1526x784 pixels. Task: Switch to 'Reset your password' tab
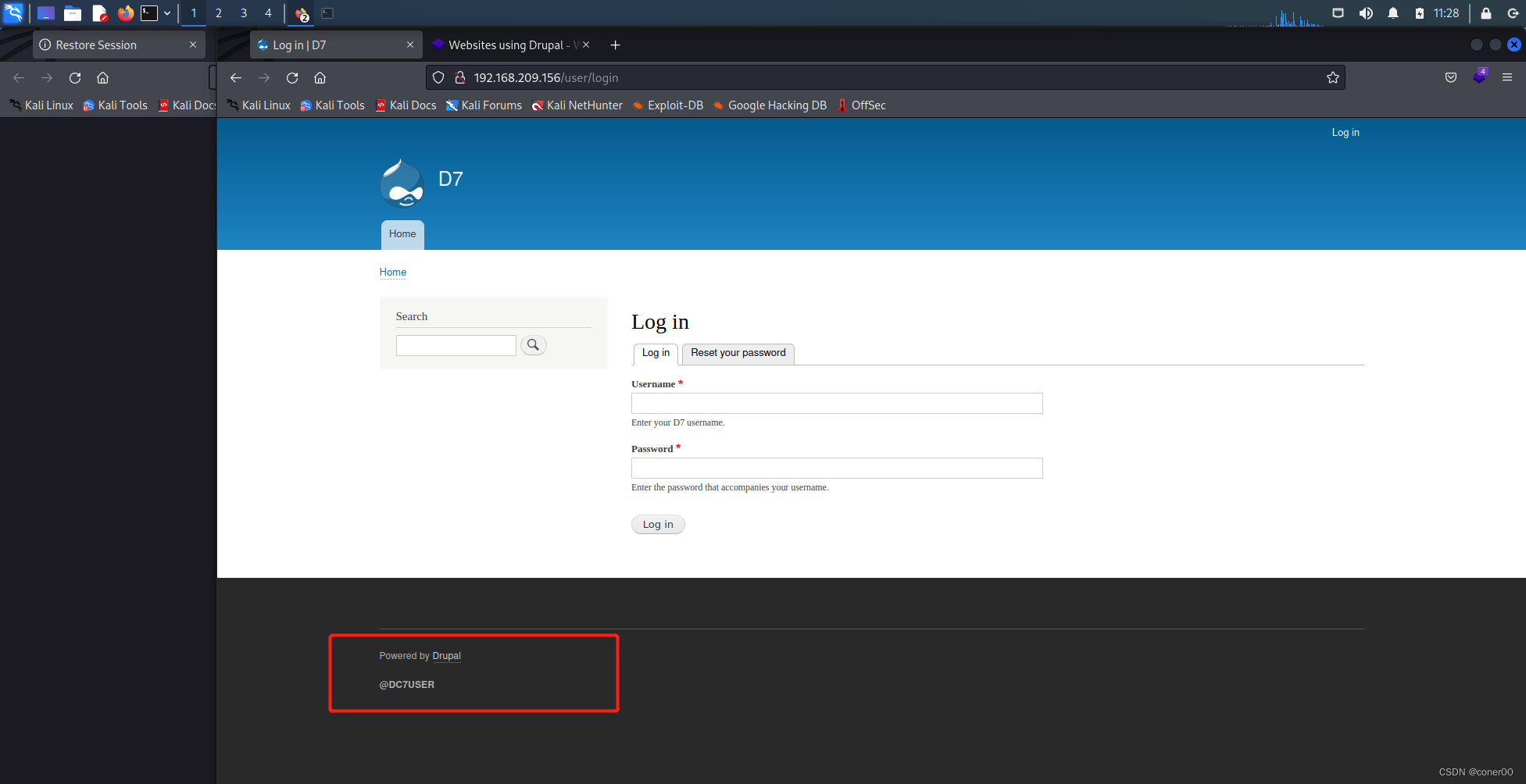(738, 353)
